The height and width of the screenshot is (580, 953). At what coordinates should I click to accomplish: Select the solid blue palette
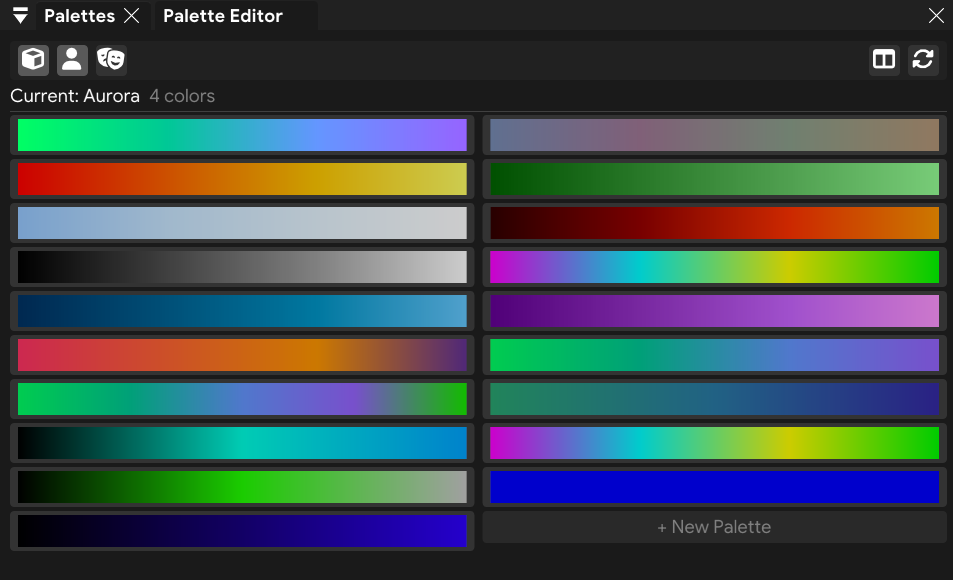(714, 487)
